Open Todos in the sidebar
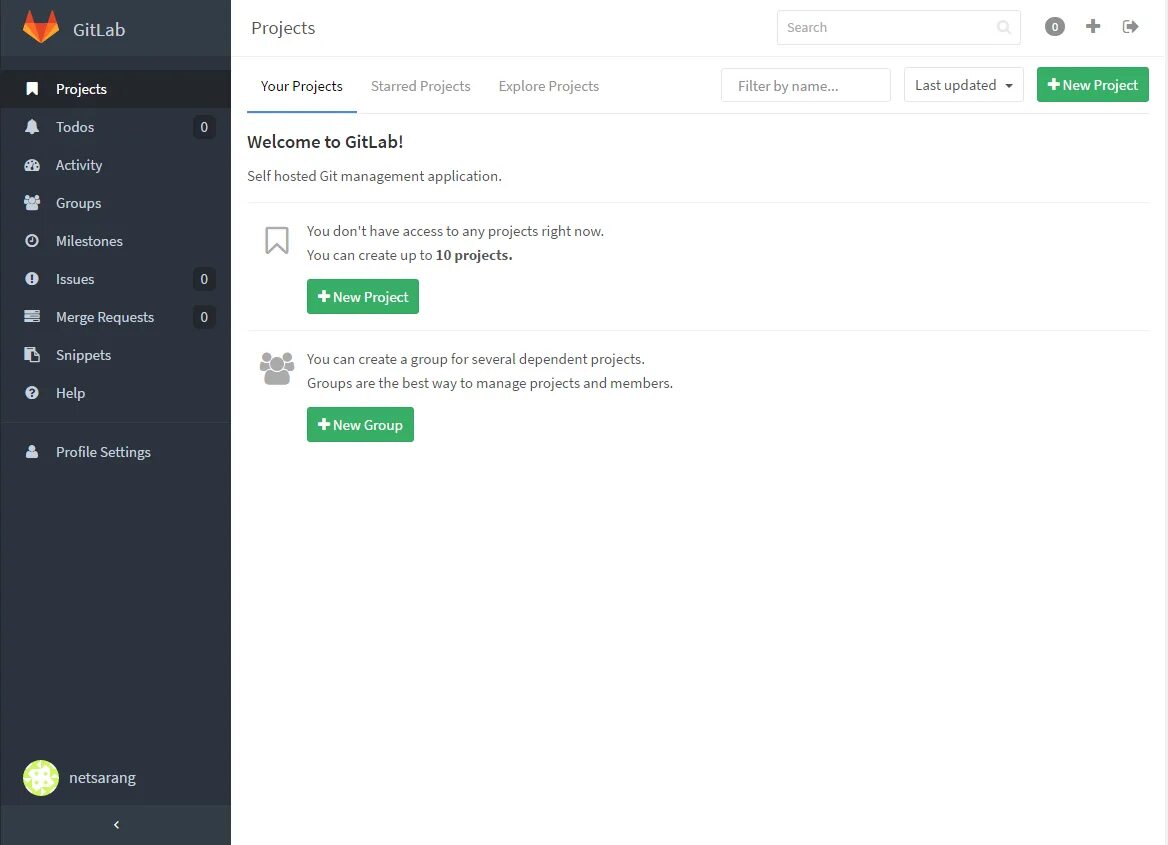 tap(115, 127)
